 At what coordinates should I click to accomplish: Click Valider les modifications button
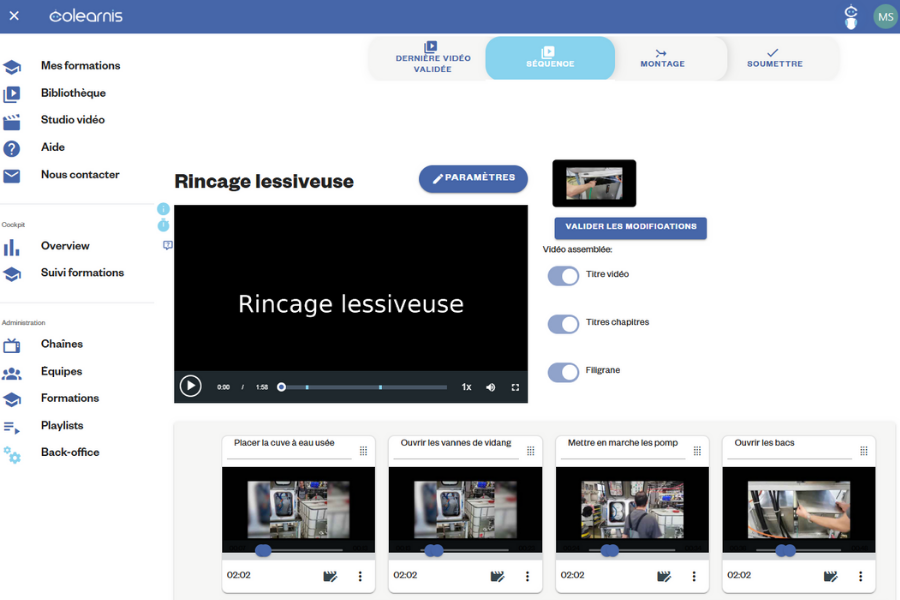click(630, 227)
